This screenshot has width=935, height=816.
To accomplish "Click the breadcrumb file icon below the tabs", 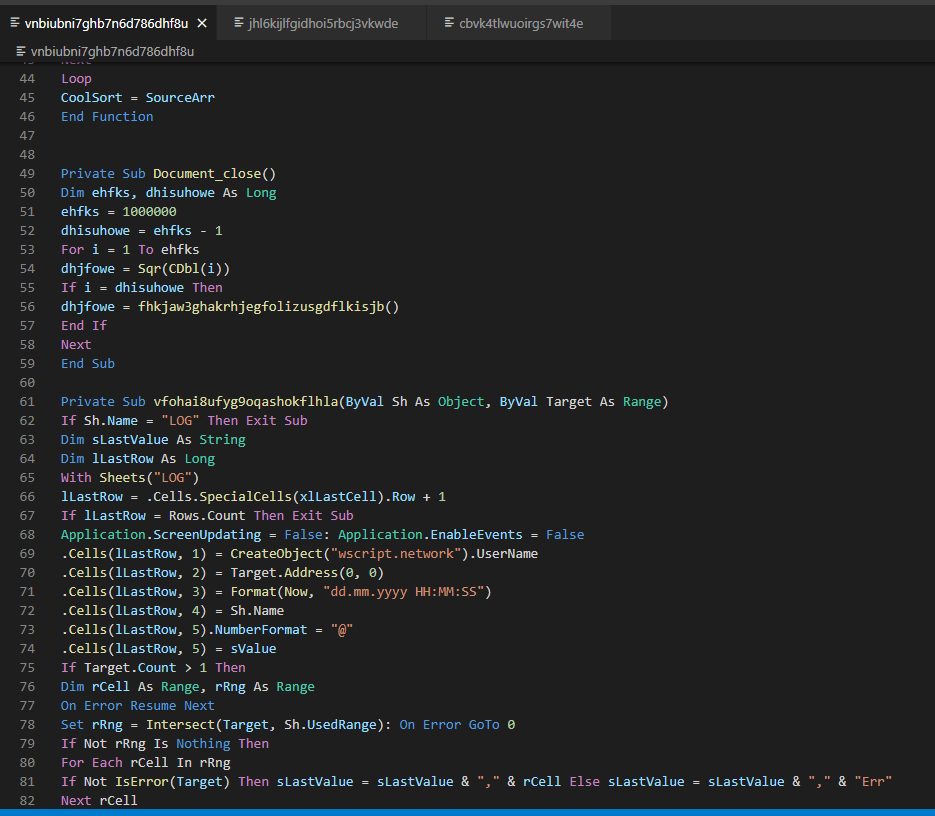I will [21, 51].
